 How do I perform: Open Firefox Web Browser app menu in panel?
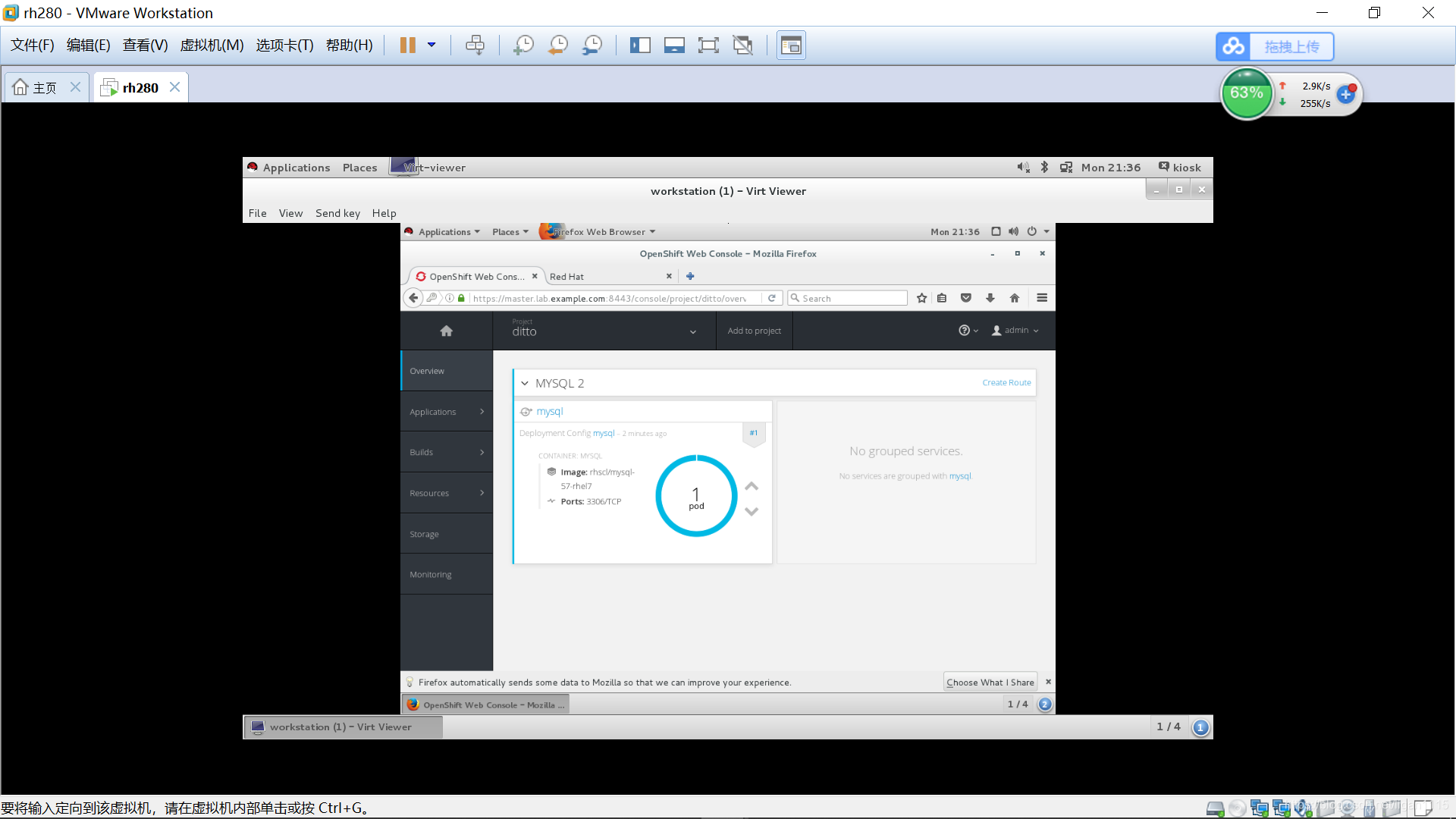[x=598, y=232]
